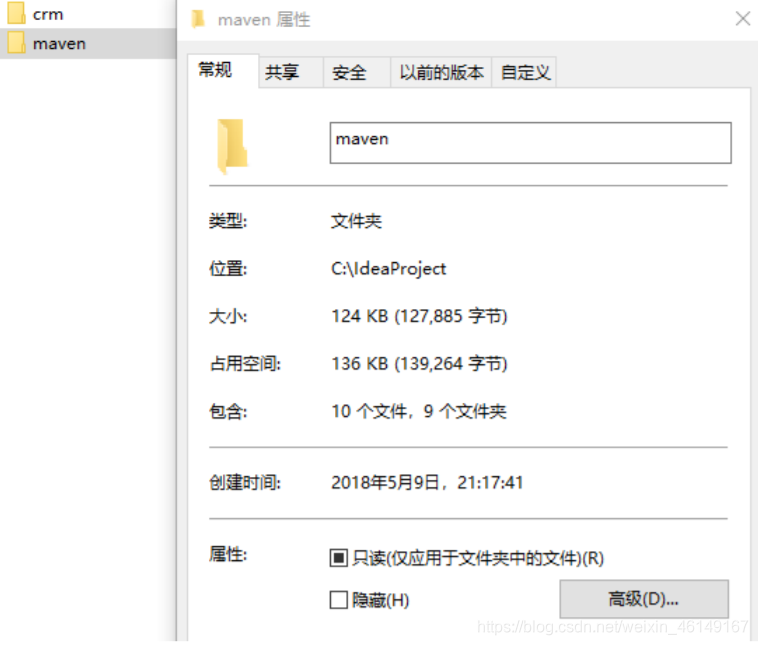Click the location value C:\IdeaProject
This screenshot has width=758, height=645.
coord(388,269)
